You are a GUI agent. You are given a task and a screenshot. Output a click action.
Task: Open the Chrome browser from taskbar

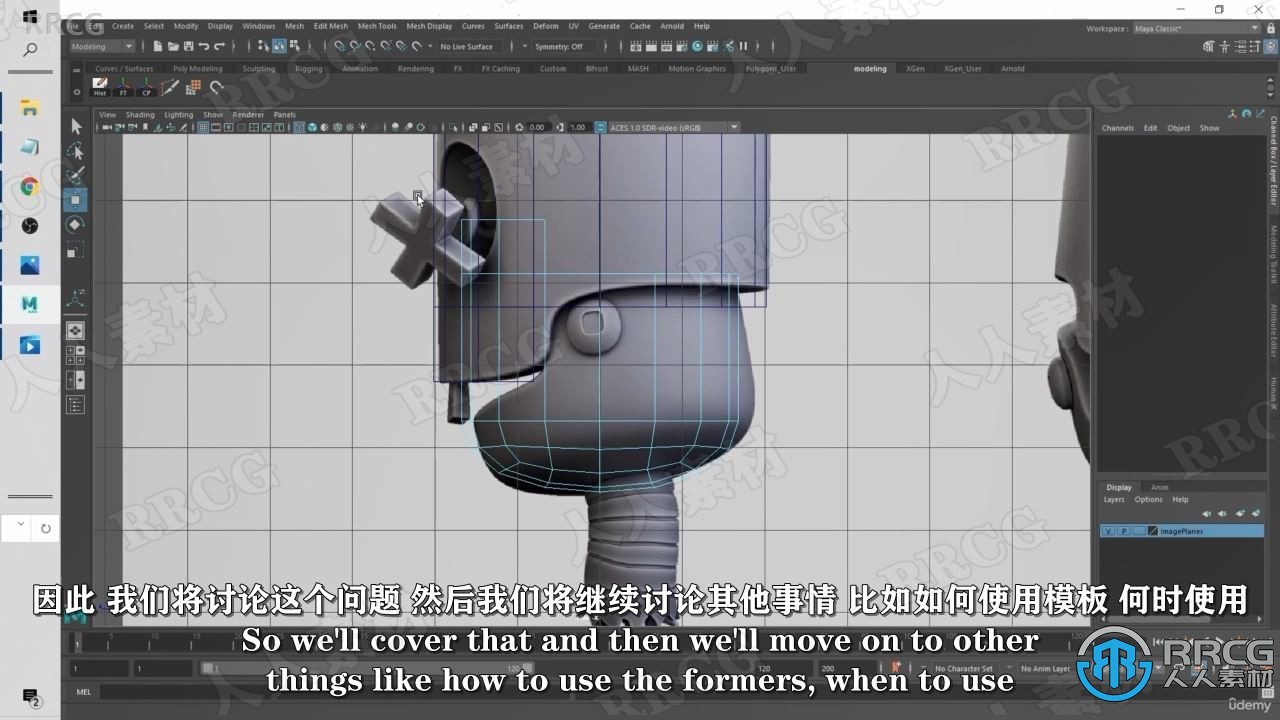[x=30, y=187]
